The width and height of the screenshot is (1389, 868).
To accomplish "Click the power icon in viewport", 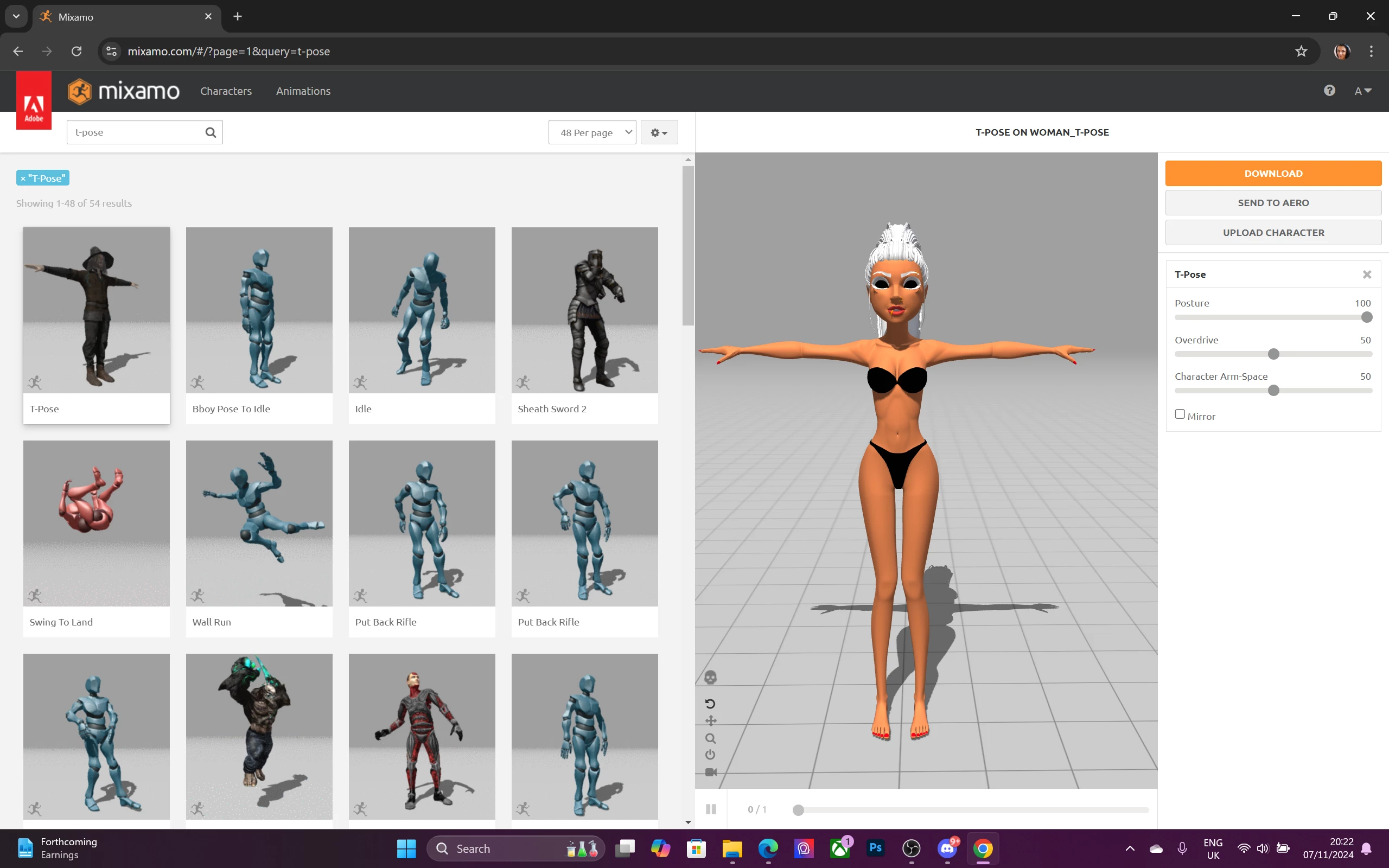I will [x=710, y=755].
